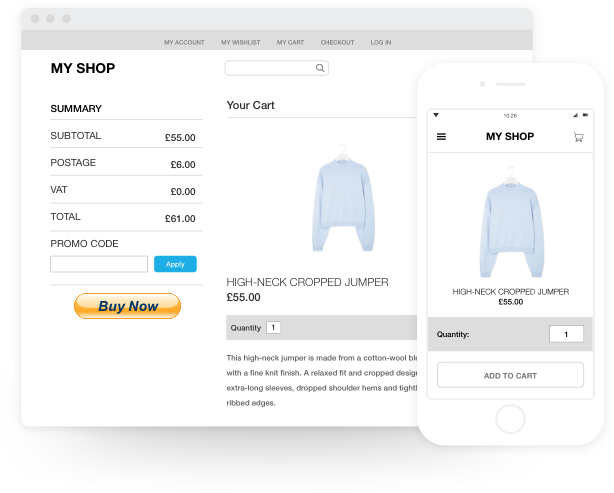
Task: Focus the Promo Code input field
Action: [x=99, y=264]
